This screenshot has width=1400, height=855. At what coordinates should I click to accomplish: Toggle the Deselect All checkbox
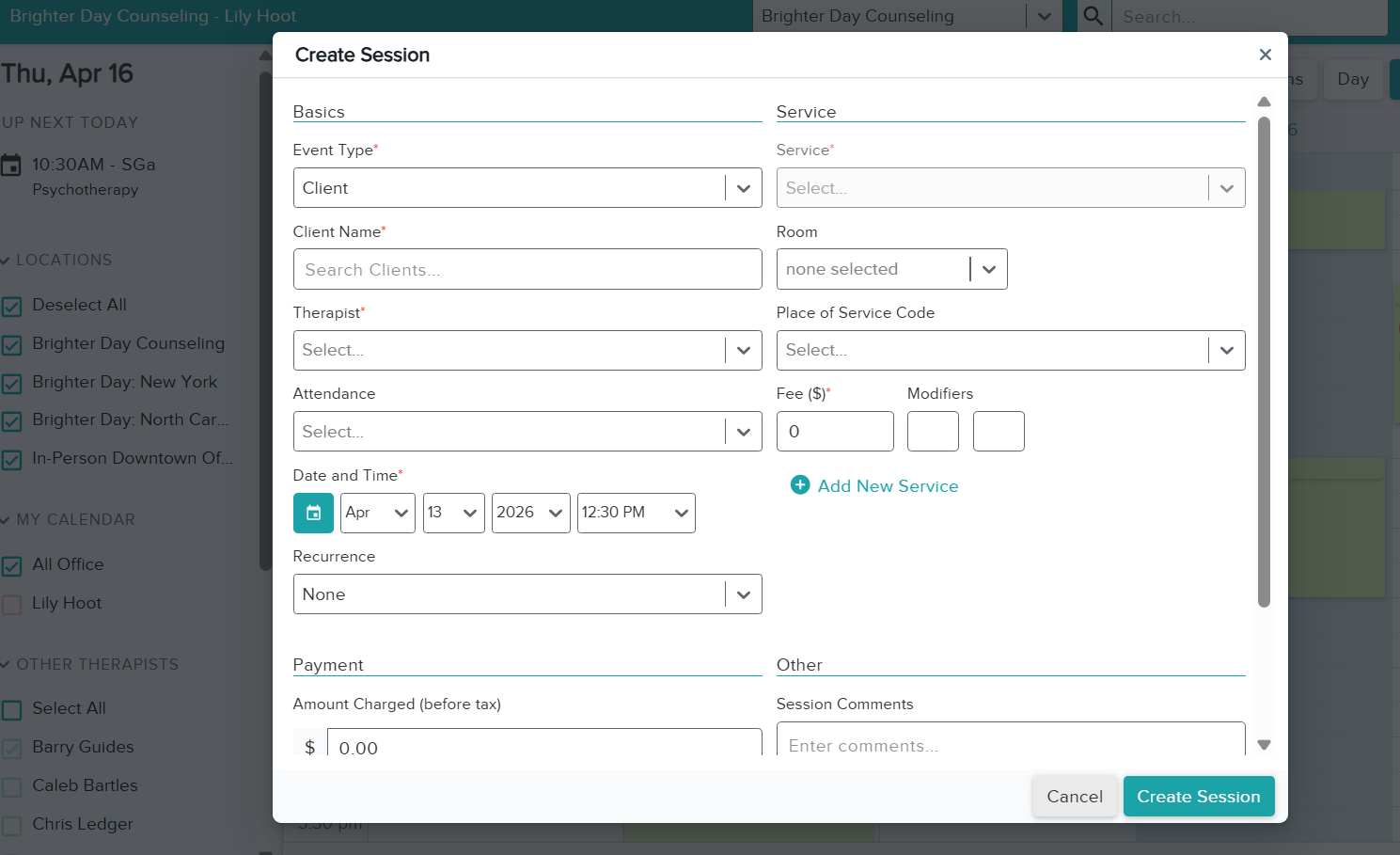12,307
